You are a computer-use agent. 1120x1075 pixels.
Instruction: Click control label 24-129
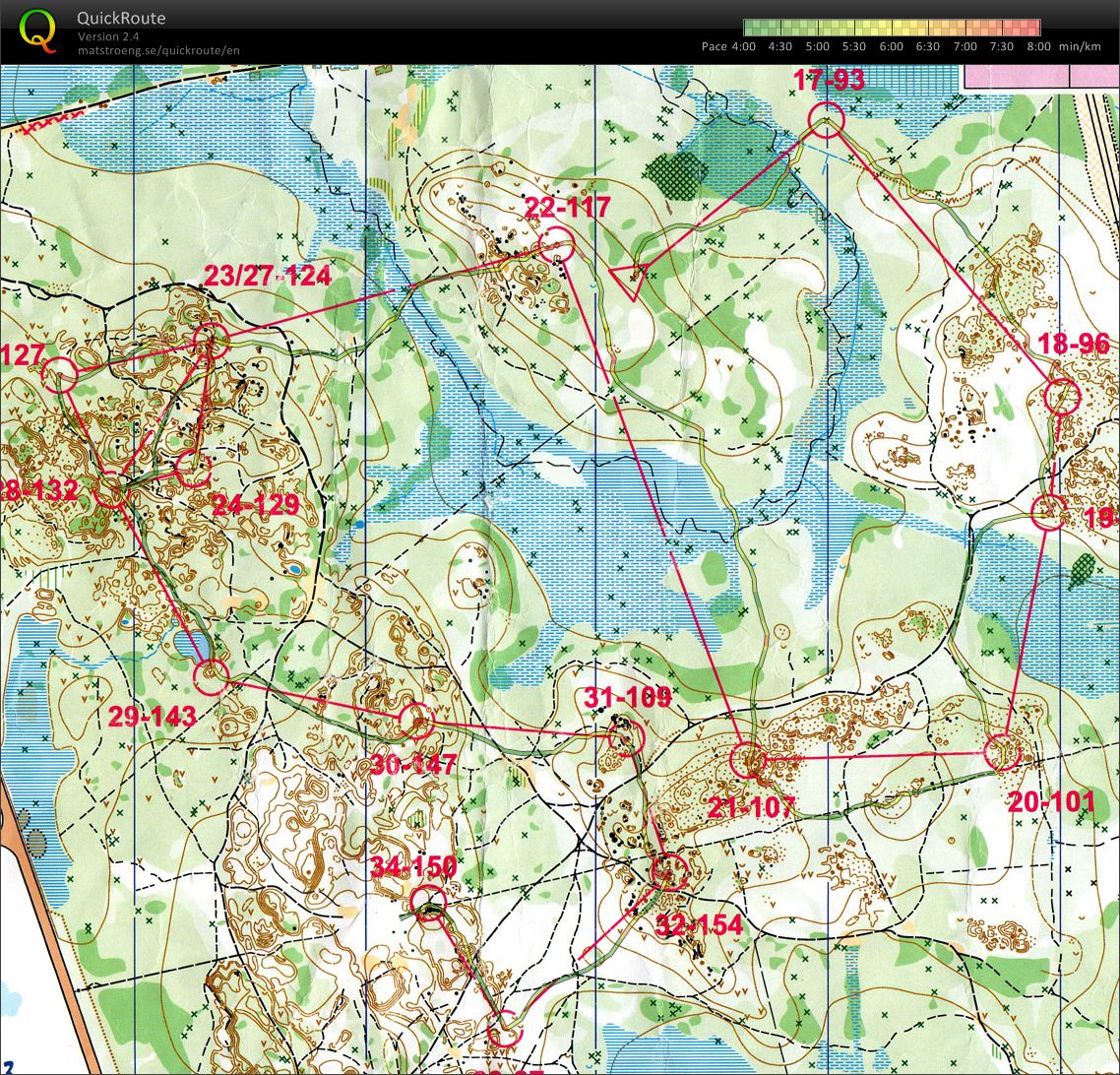tap(256, 504)
